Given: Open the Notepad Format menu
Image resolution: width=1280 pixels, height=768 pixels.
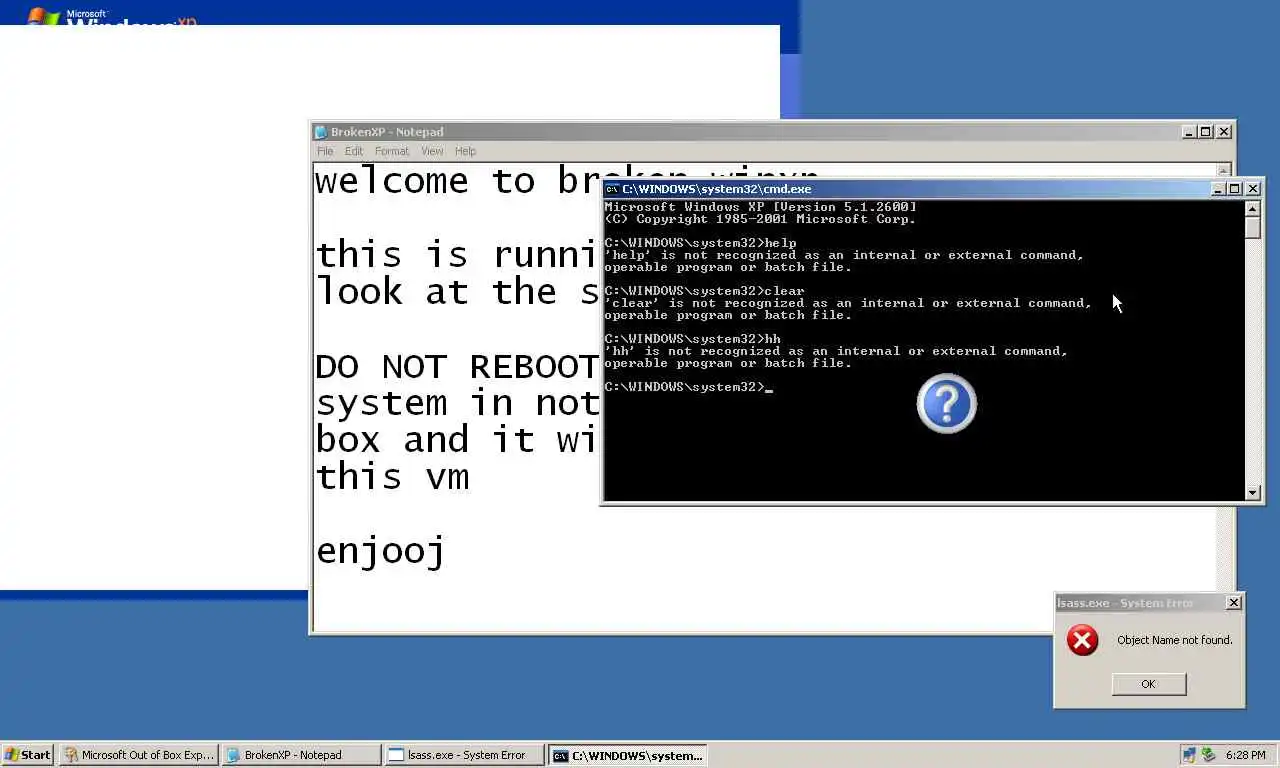Looking at the screenshot, I should tap(392, 151).
